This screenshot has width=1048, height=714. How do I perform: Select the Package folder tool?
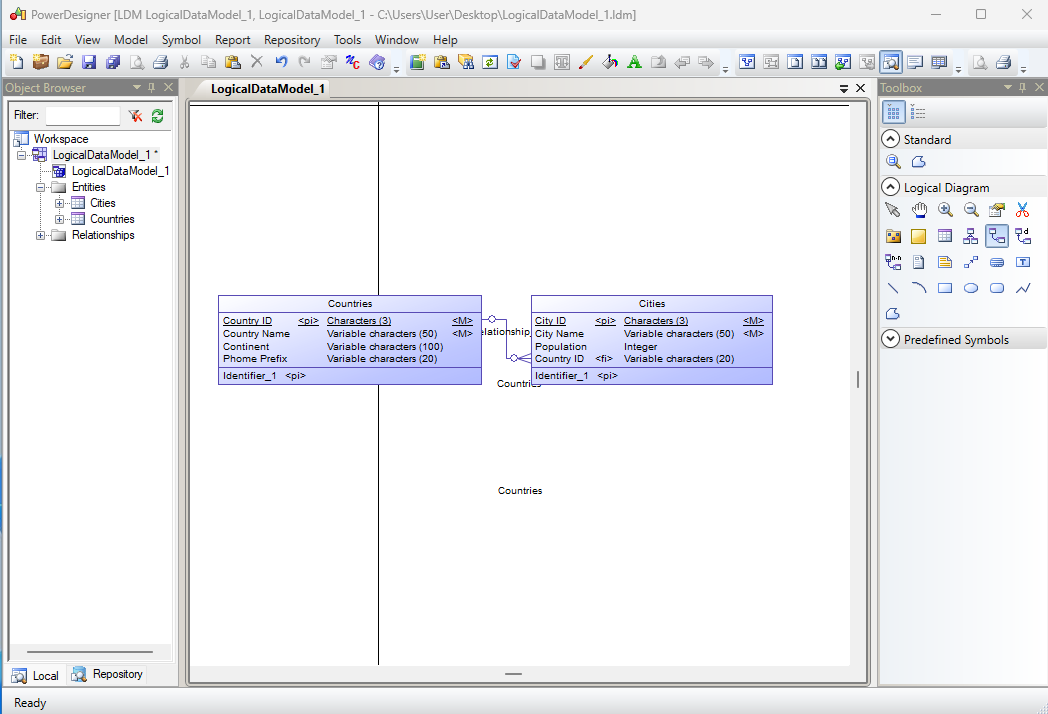(893, 236)
